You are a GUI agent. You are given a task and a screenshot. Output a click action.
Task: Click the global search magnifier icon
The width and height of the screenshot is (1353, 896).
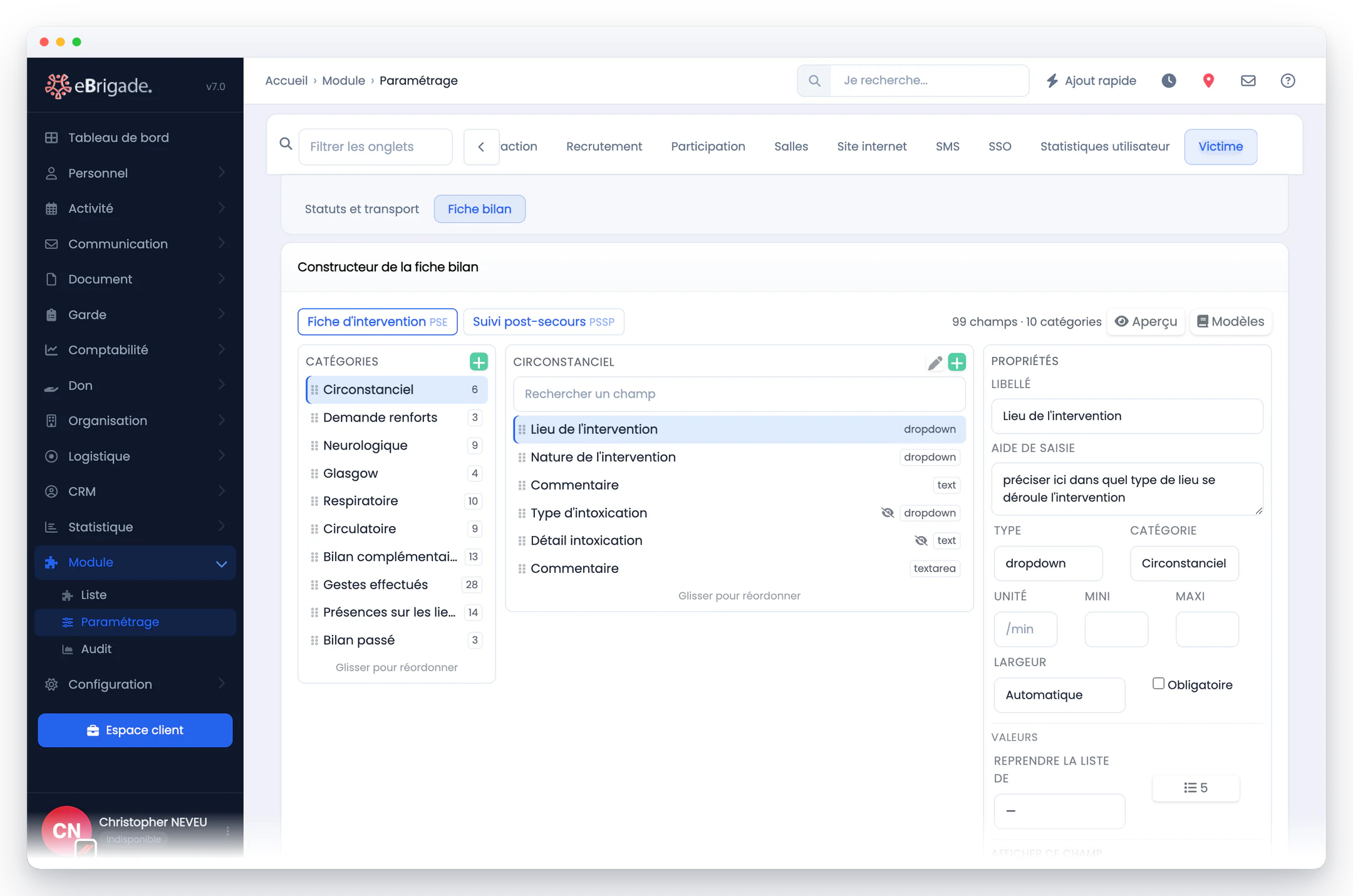(x=814, y=81)
